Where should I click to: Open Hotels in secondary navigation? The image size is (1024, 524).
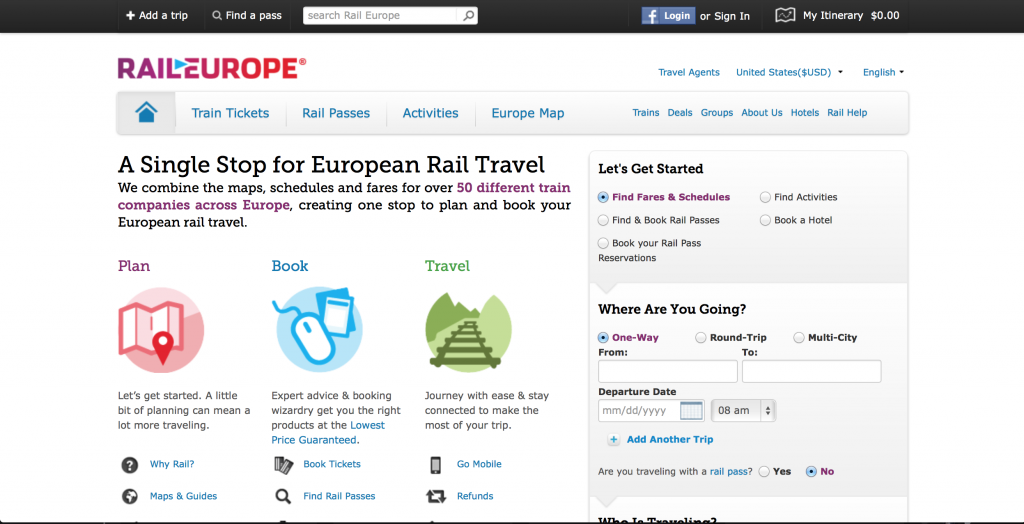coord(805,112)
